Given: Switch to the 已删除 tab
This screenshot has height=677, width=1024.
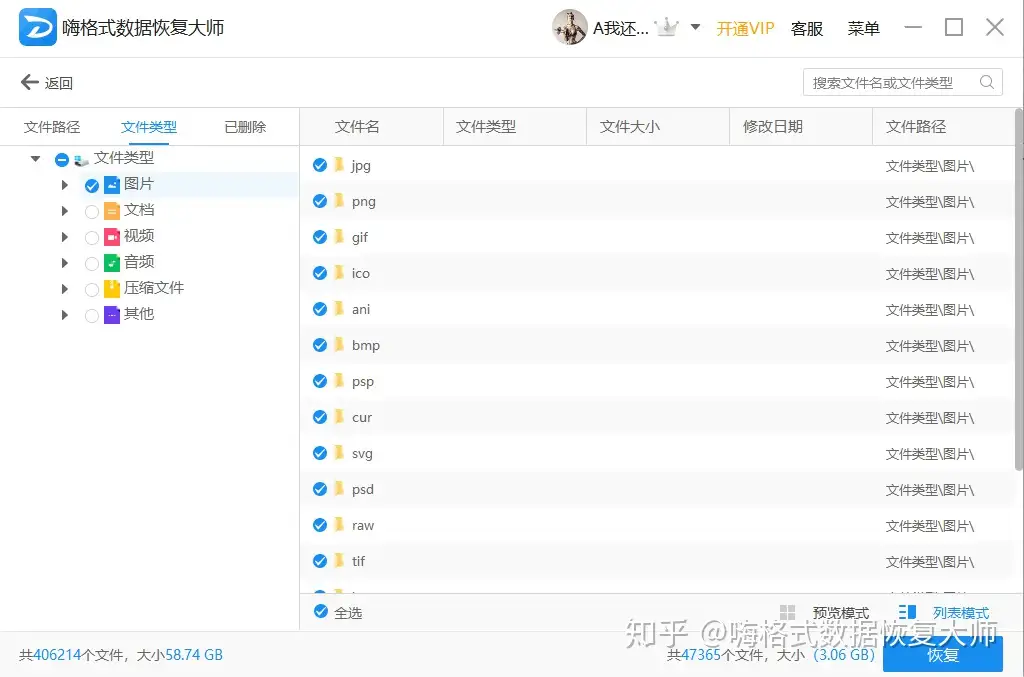Looking at the screenshot, I should coord(245,127).
